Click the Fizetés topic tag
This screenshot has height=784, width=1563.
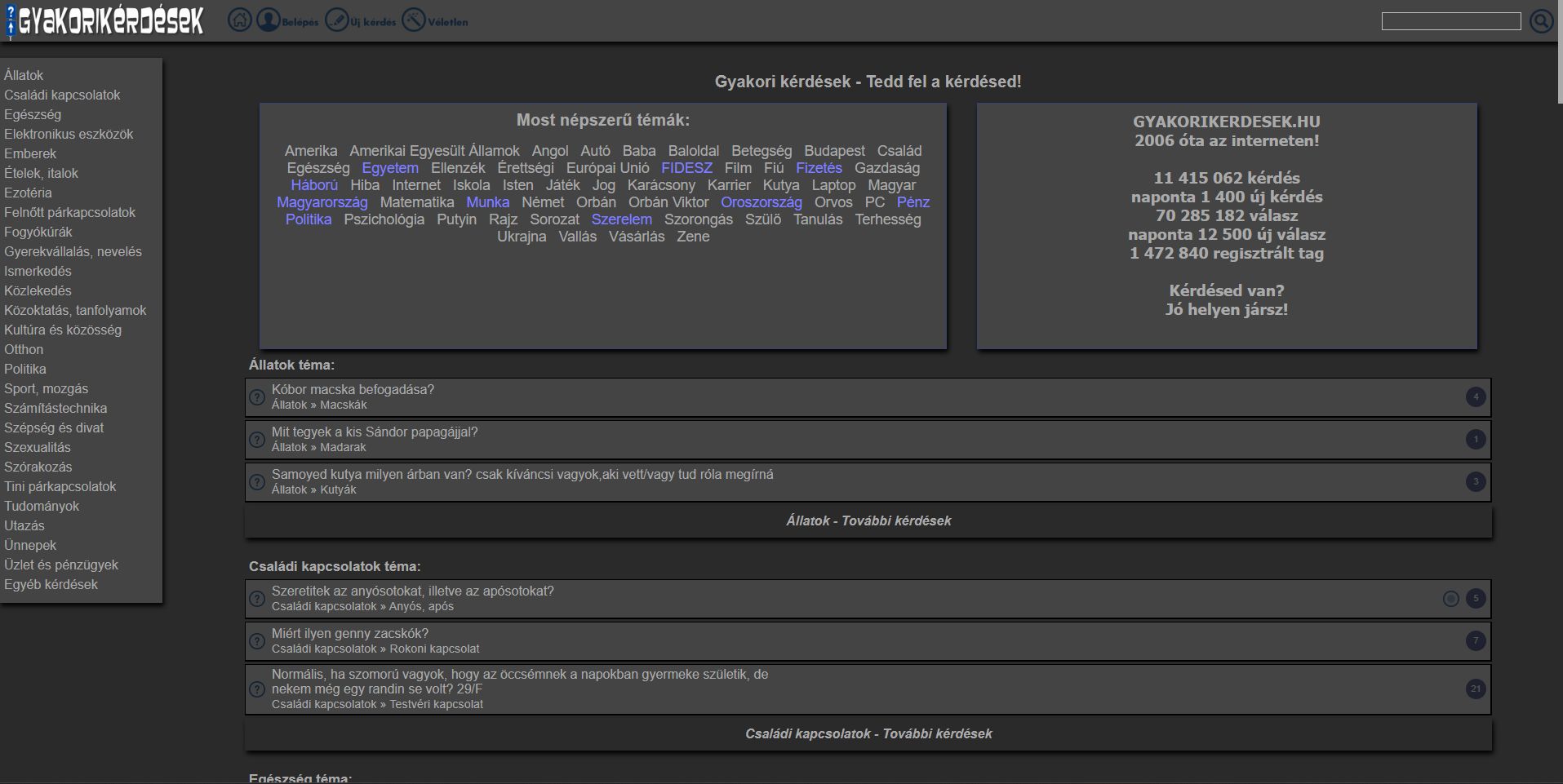(819, 168)
